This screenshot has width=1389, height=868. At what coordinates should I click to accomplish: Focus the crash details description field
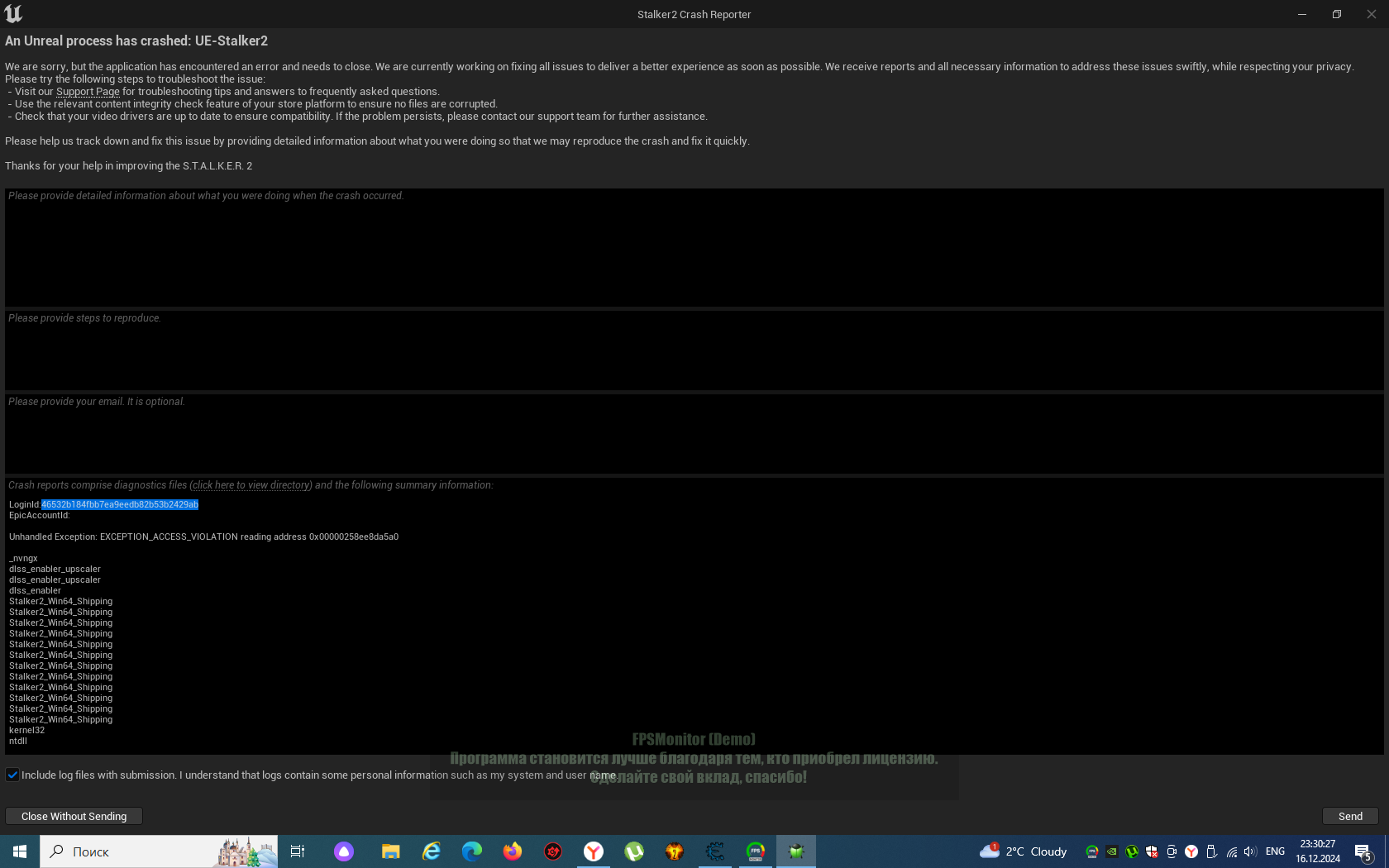694,247
